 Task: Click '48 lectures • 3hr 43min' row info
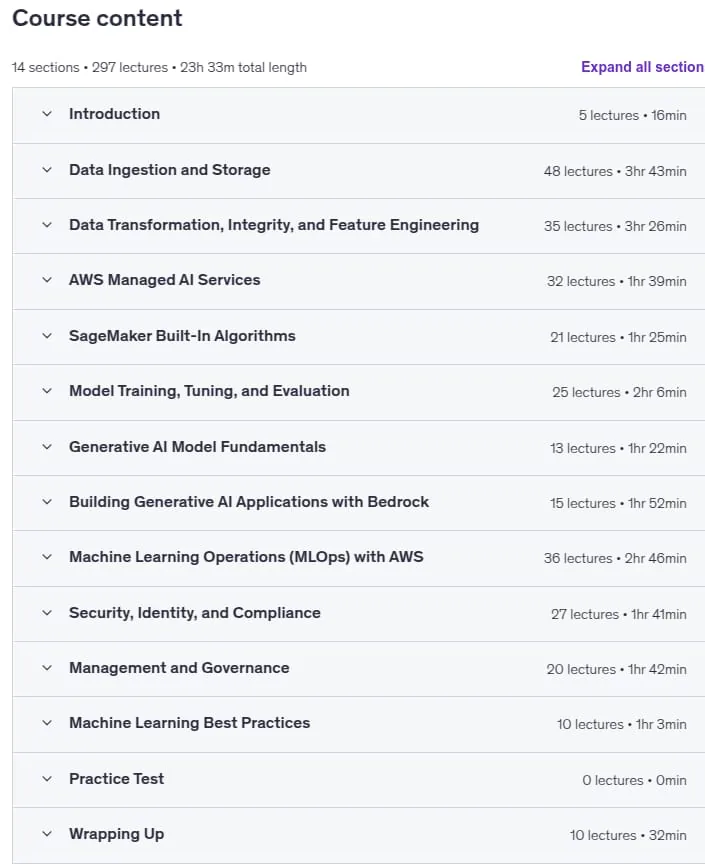pos(615,171)
